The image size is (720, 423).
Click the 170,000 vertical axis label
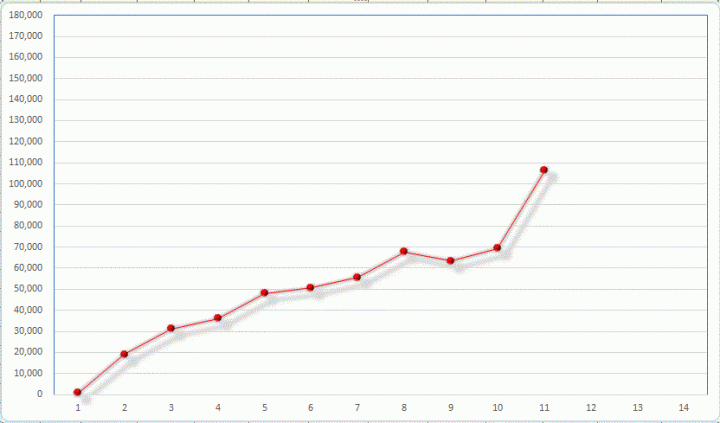tap(26, 36)
